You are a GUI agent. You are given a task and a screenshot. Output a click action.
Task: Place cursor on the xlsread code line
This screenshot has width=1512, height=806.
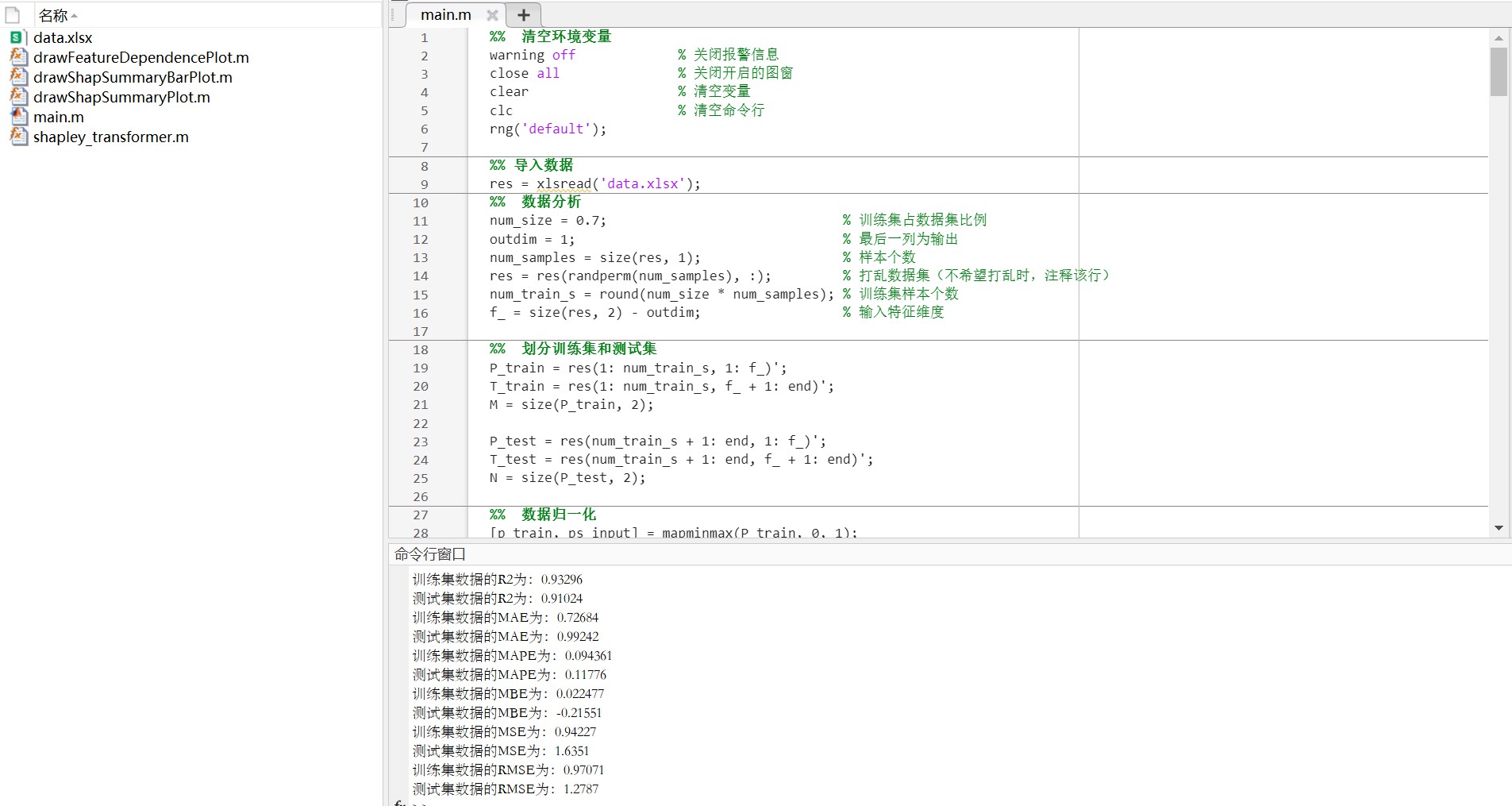tap(594, 183)
